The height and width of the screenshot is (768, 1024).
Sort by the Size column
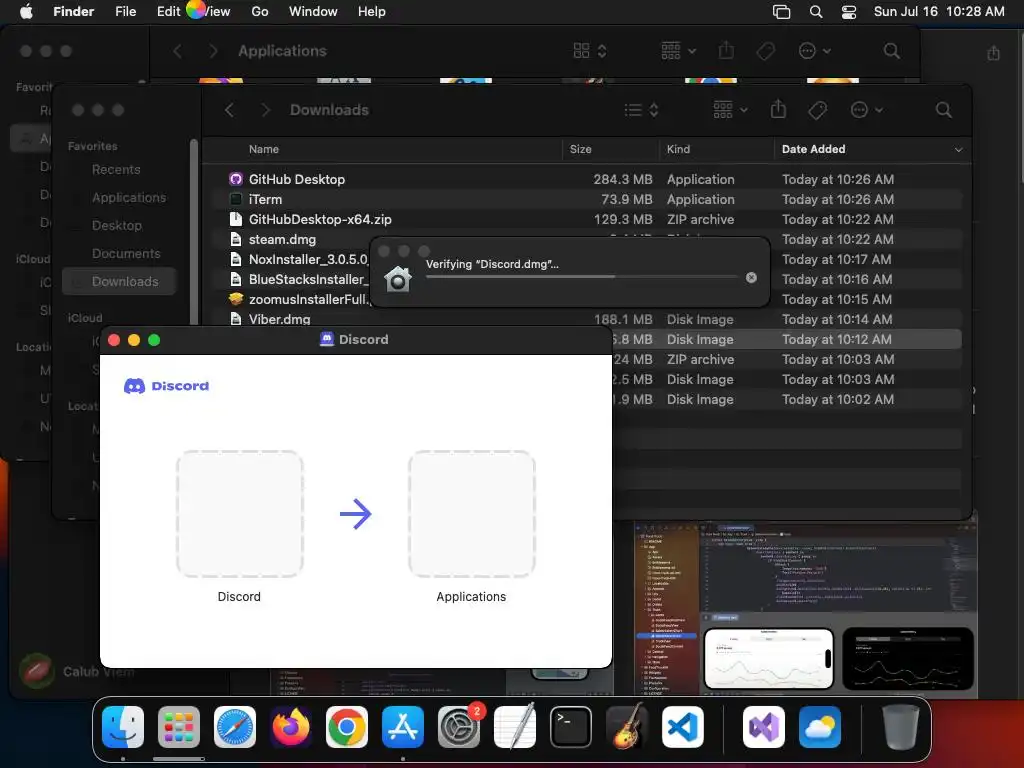[x=581, y=149]
